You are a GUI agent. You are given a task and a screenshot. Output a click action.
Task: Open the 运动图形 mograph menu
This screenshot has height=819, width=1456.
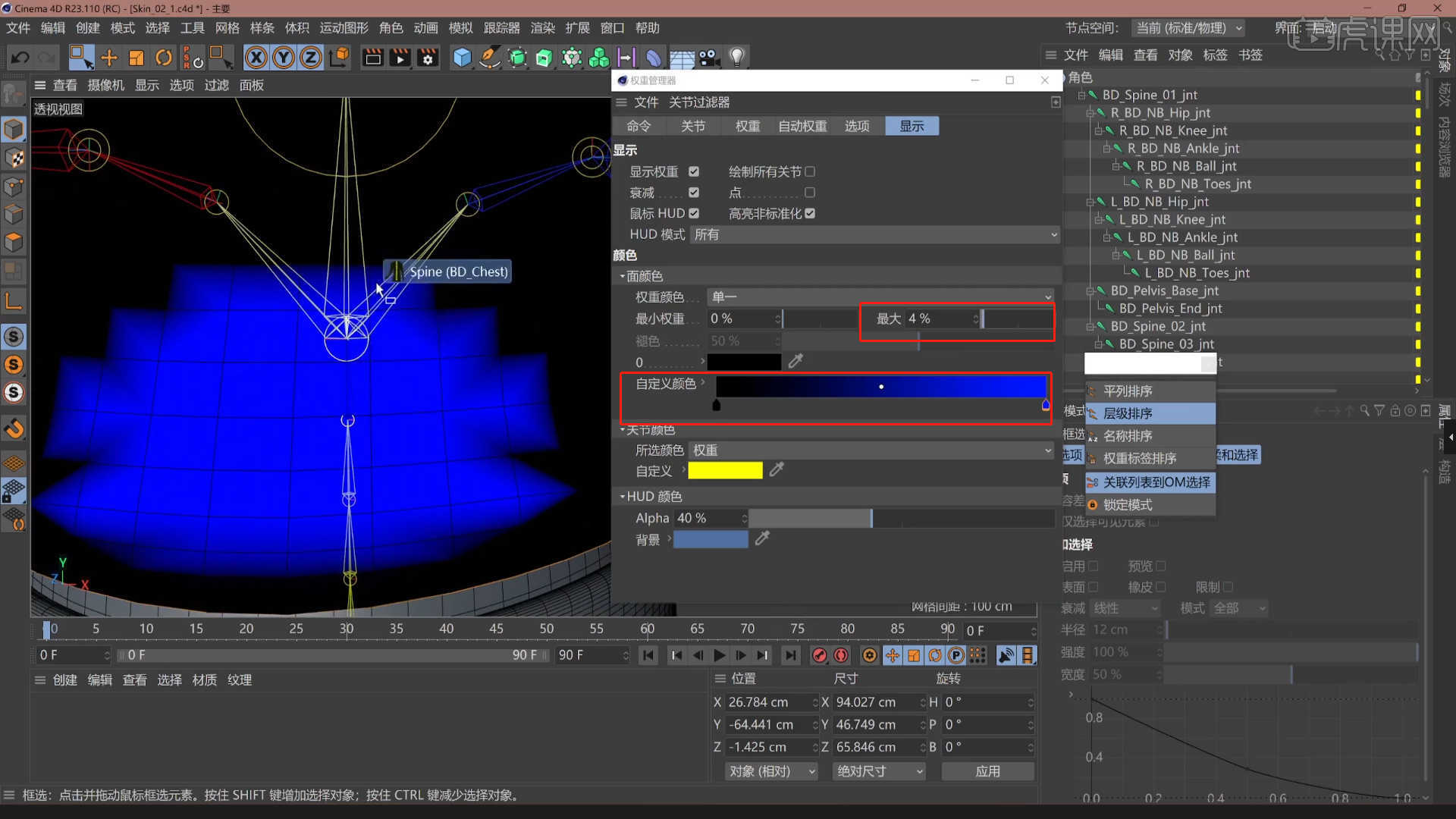[344, 28]
